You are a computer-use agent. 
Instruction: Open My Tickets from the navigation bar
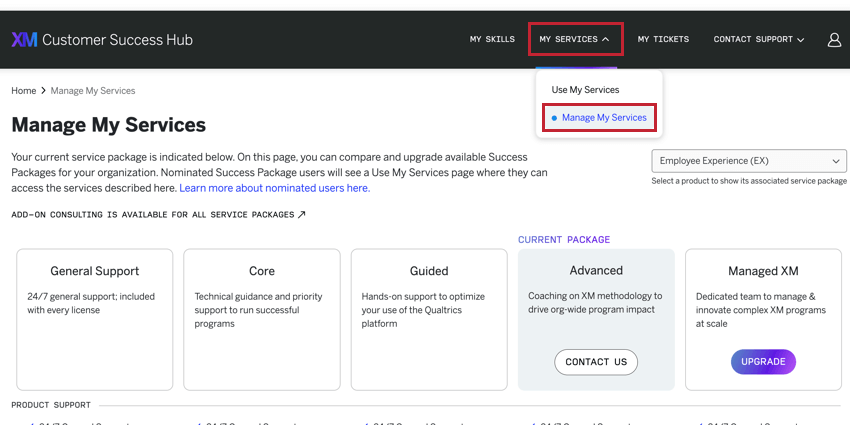coord(663,40)
